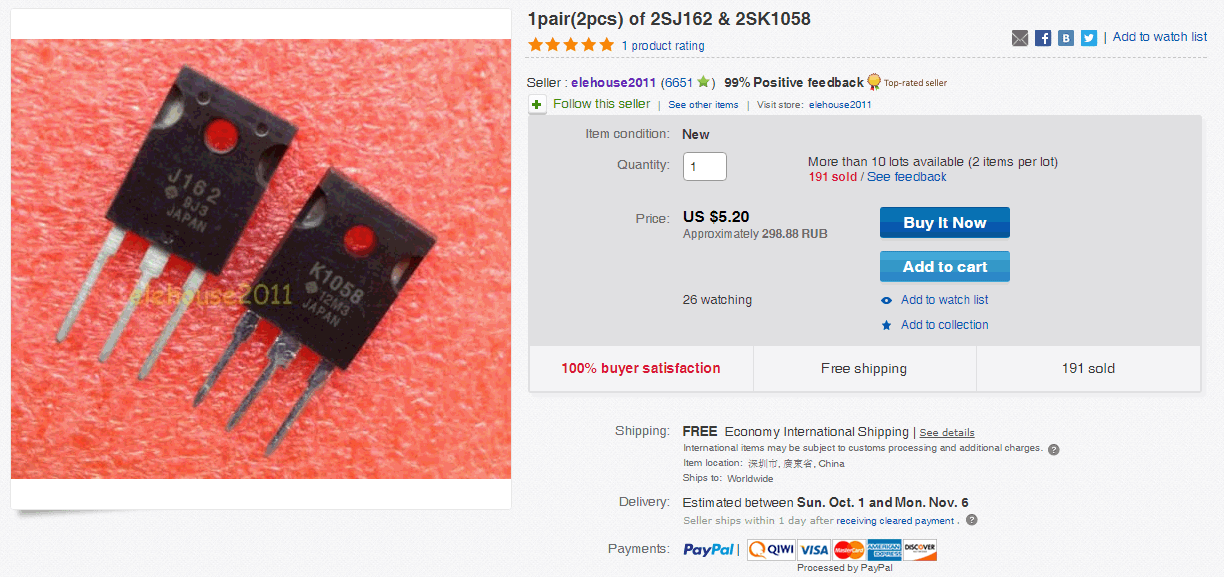Open the 1 product rating link
Viewport: 1224px width, 577px height.
coord(663,46)
